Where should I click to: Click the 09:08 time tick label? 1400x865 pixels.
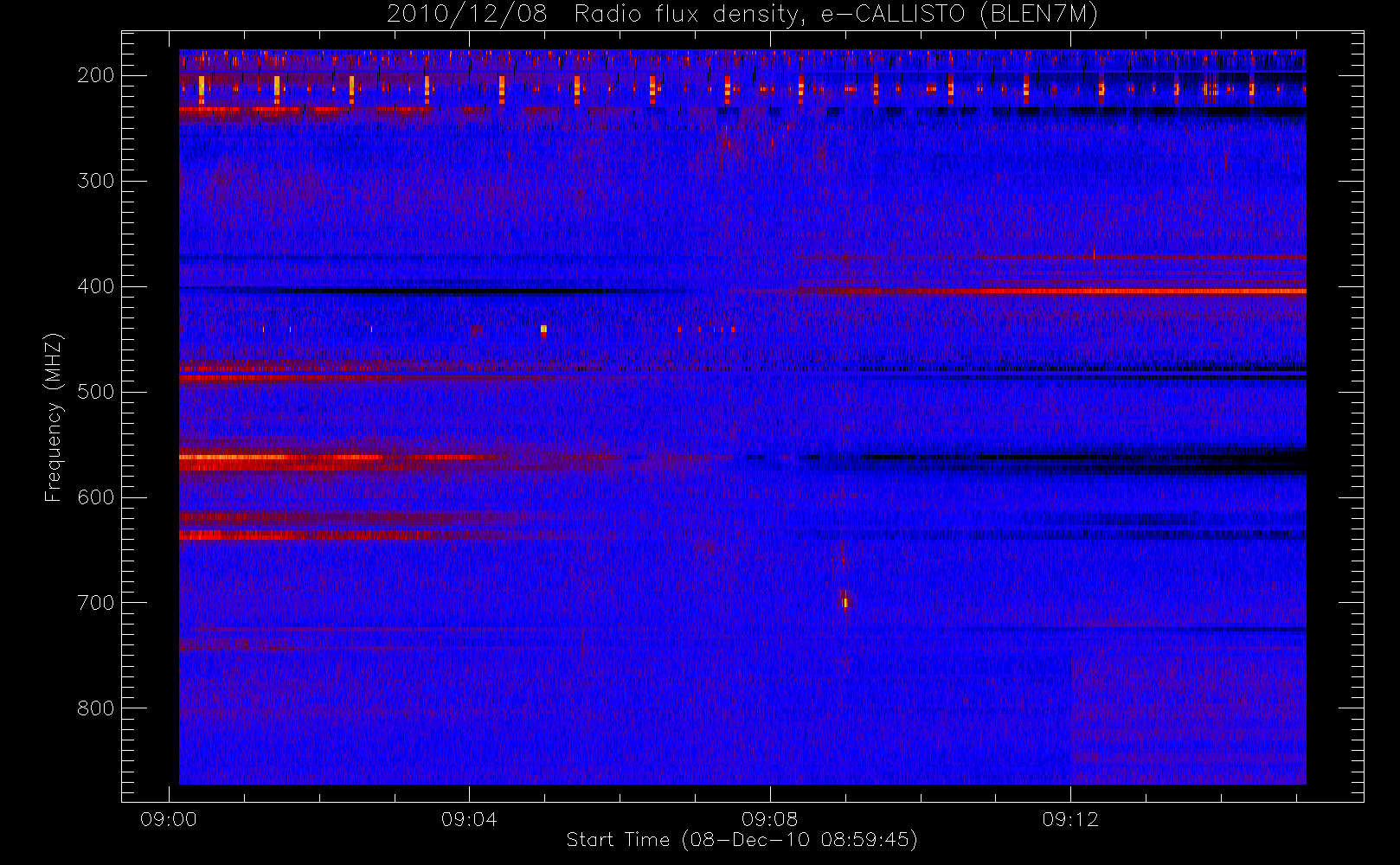coord(769,819)
